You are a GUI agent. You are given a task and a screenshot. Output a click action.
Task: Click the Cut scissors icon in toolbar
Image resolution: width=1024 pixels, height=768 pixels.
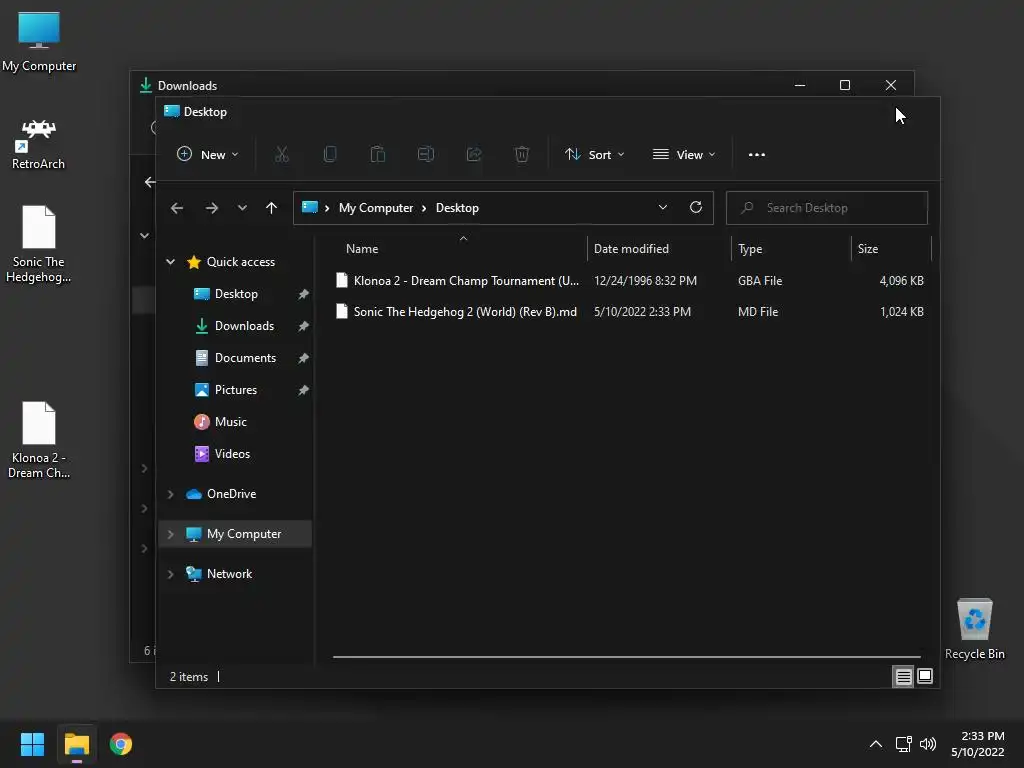pos(281,155)
